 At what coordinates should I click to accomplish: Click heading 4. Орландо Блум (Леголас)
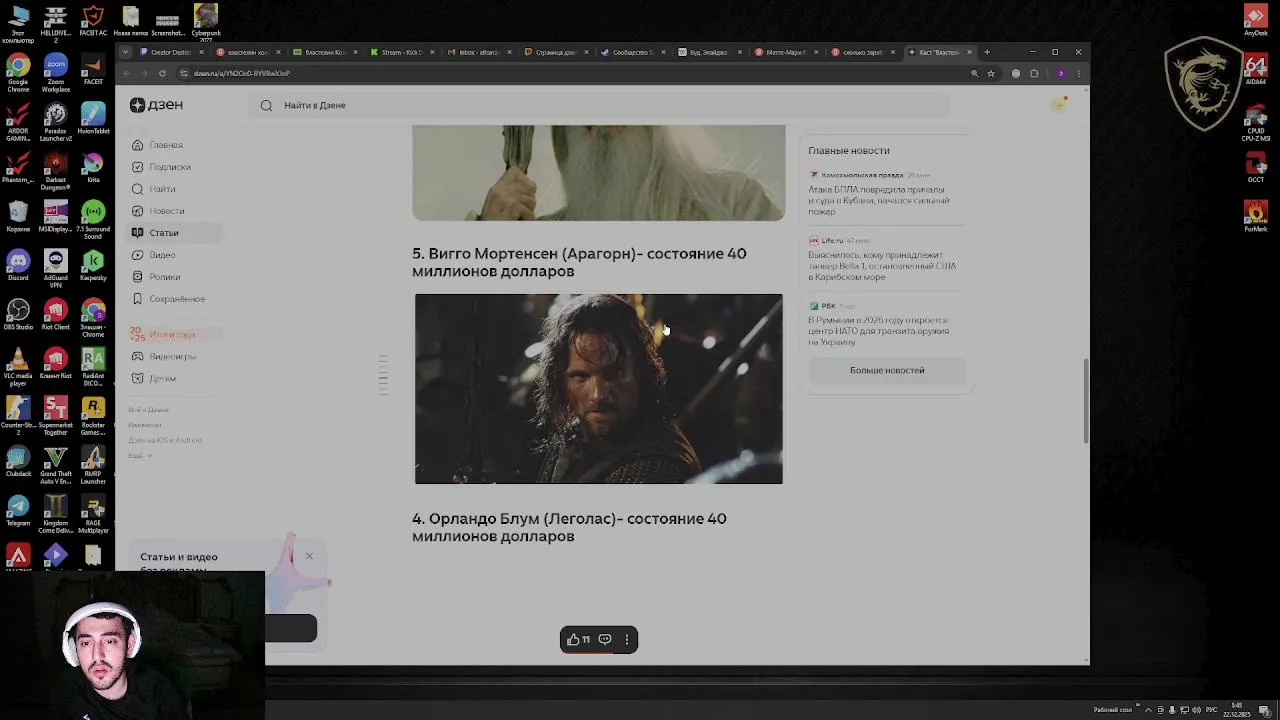tap(569, 527)
